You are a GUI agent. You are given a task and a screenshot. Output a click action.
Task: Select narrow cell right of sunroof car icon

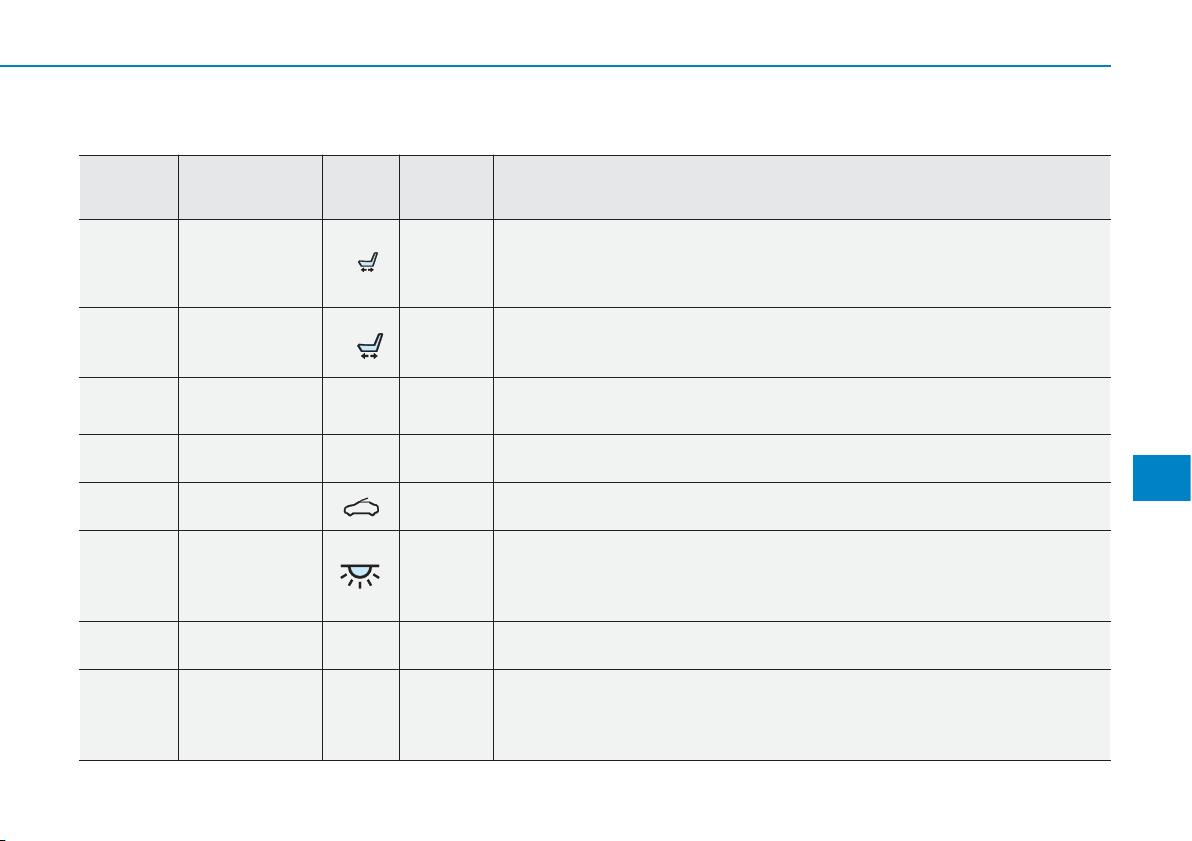(x=446, y=506)
